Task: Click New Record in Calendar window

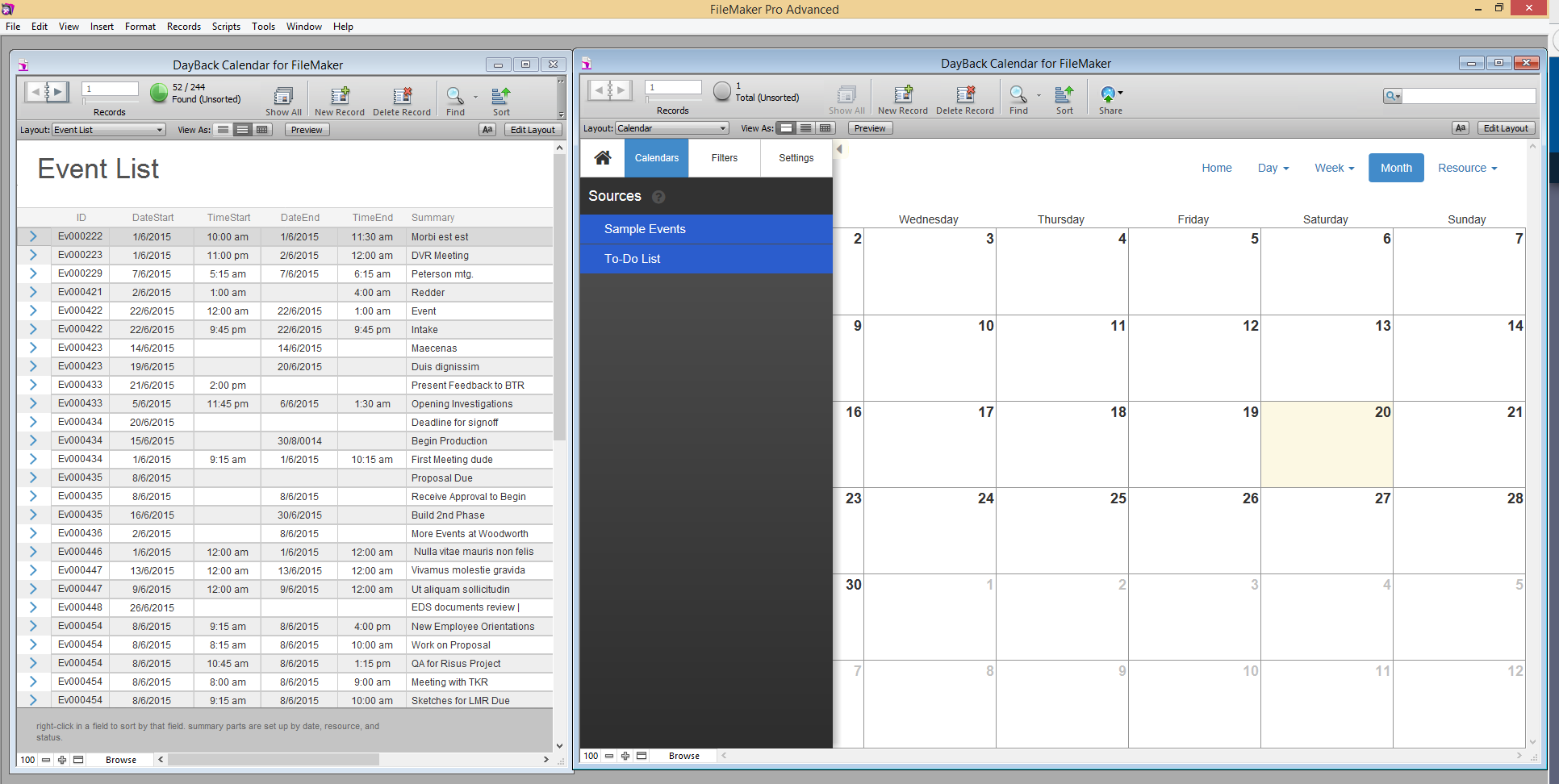Action: click(903, 100)
